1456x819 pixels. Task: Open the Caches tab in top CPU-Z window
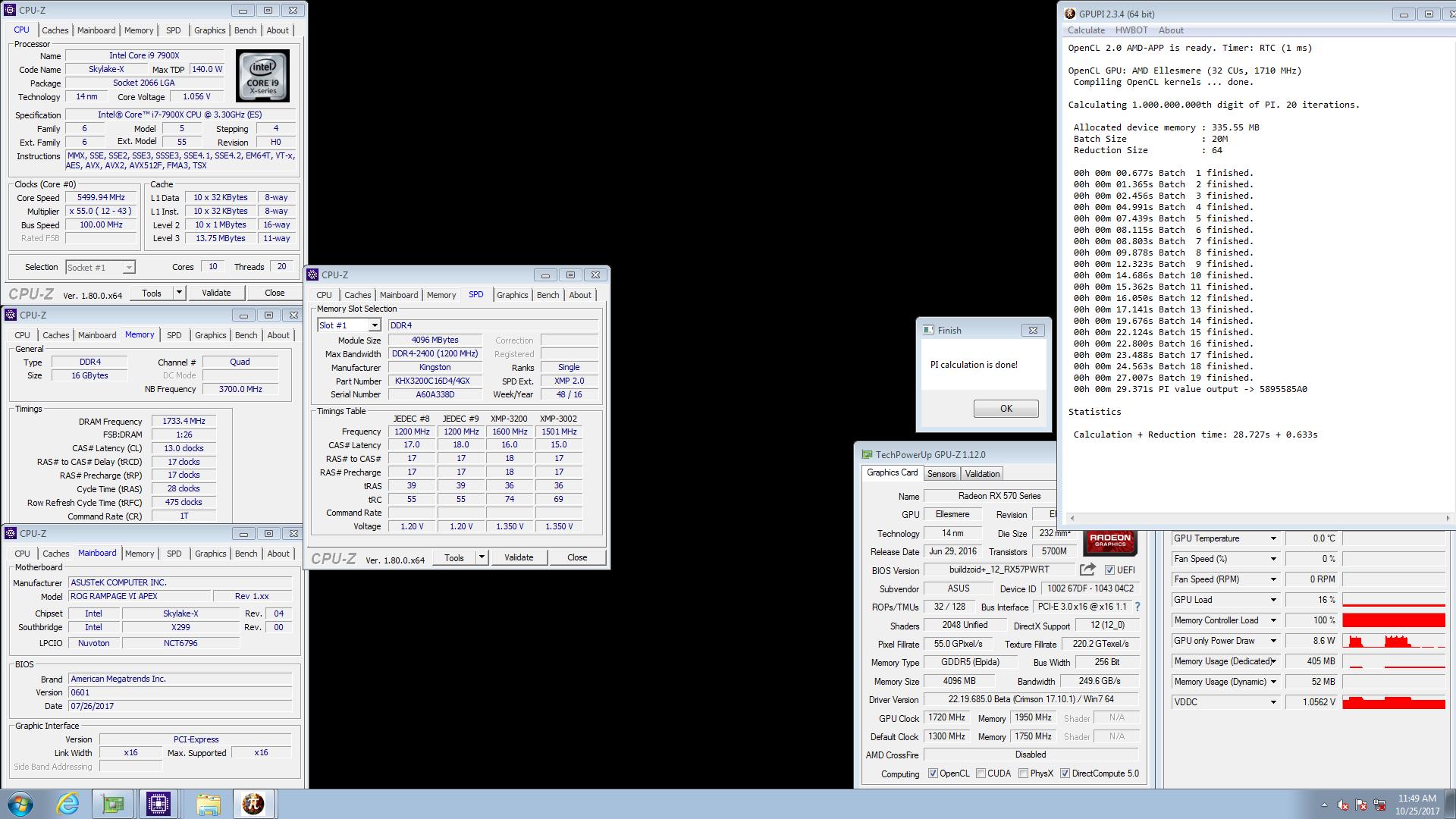tap(55, 30)
